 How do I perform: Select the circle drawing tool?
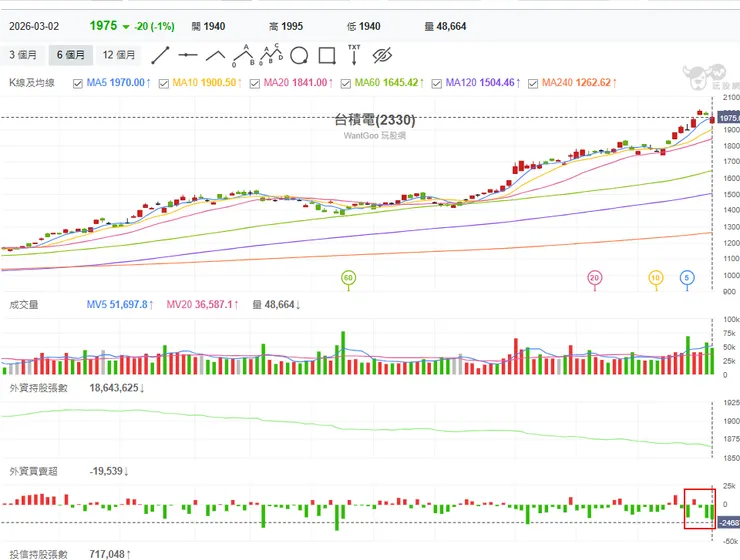coord(299,55)
